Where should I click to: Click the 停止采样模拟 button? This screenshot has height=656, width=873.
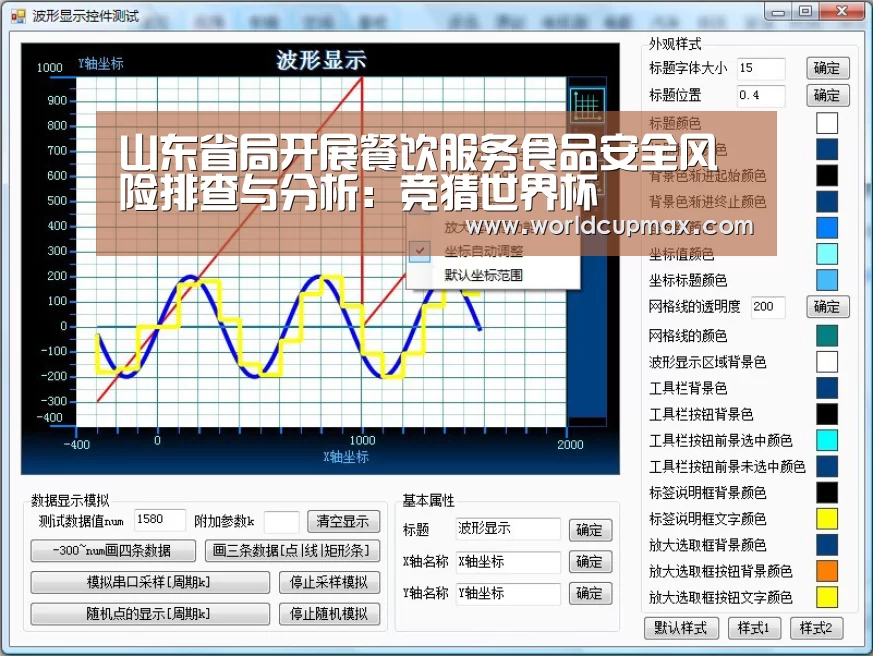330,582
